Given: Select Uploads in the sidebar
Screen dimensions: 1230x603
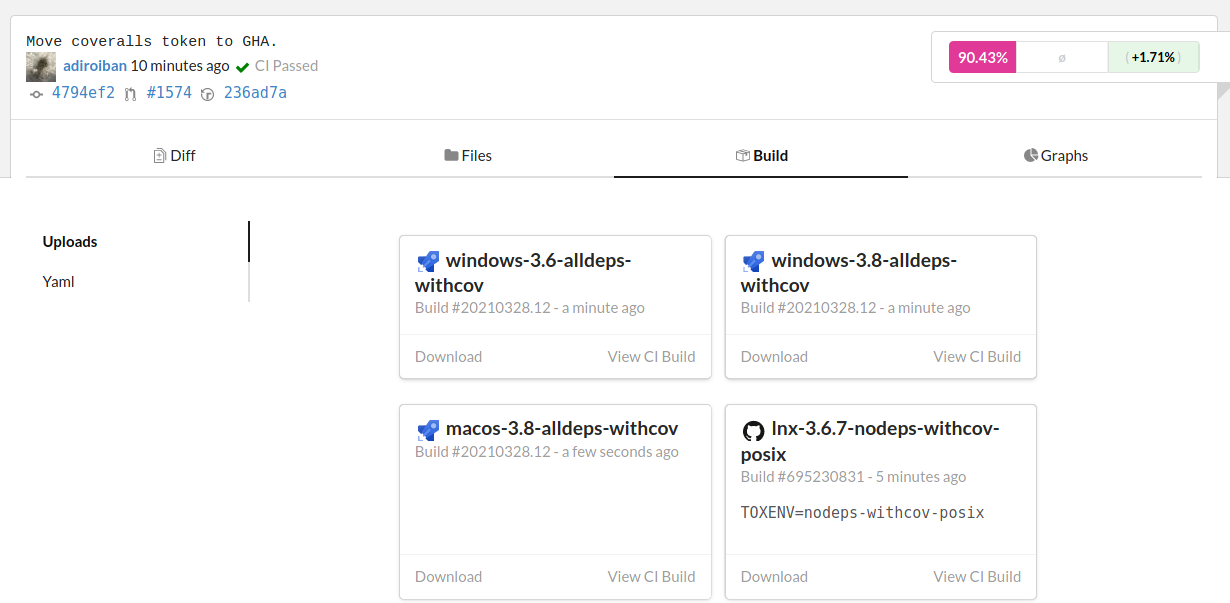Looking at the screenshot, I should tap(70, 242).
